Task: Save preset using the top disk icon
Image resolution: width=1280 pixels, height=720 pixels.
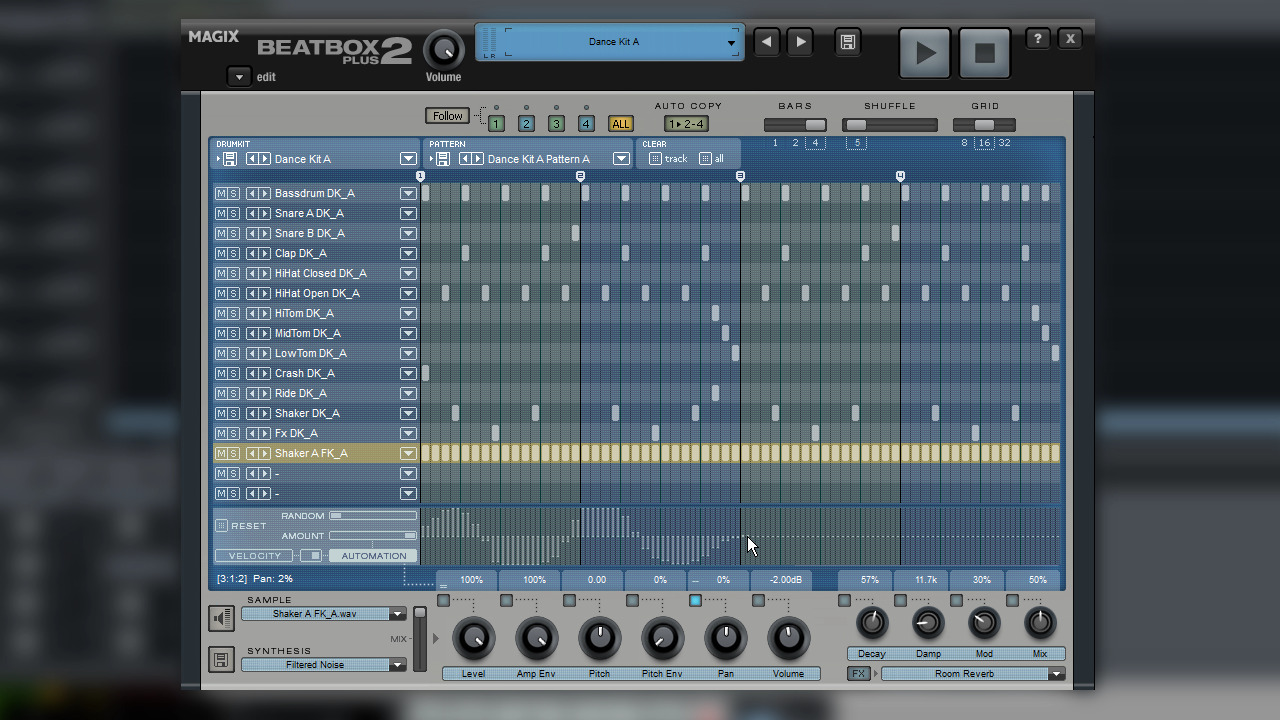Action: point(847,42)
